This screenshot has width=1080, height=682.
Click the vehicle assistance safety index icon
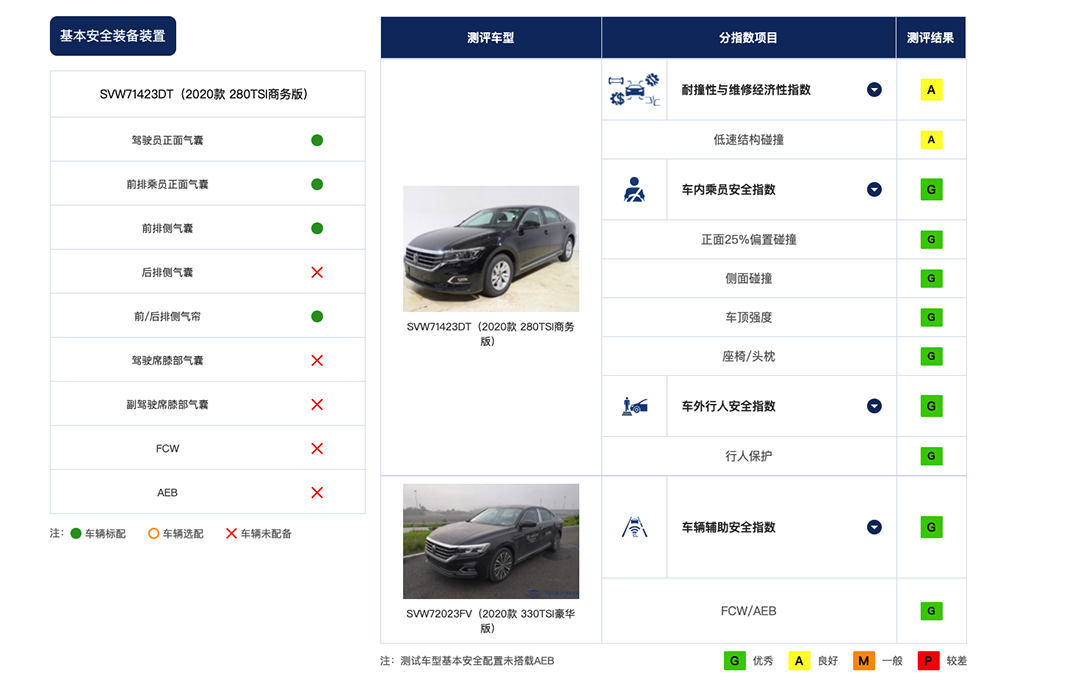634,527
